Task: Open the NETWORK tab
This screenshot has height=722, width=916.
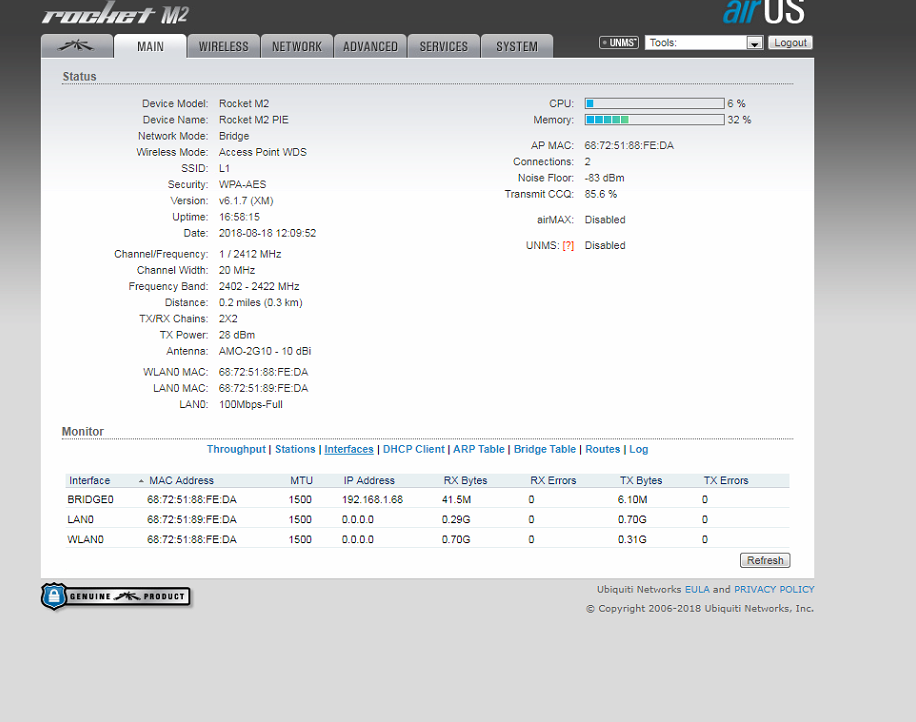Action: point(297,46)
